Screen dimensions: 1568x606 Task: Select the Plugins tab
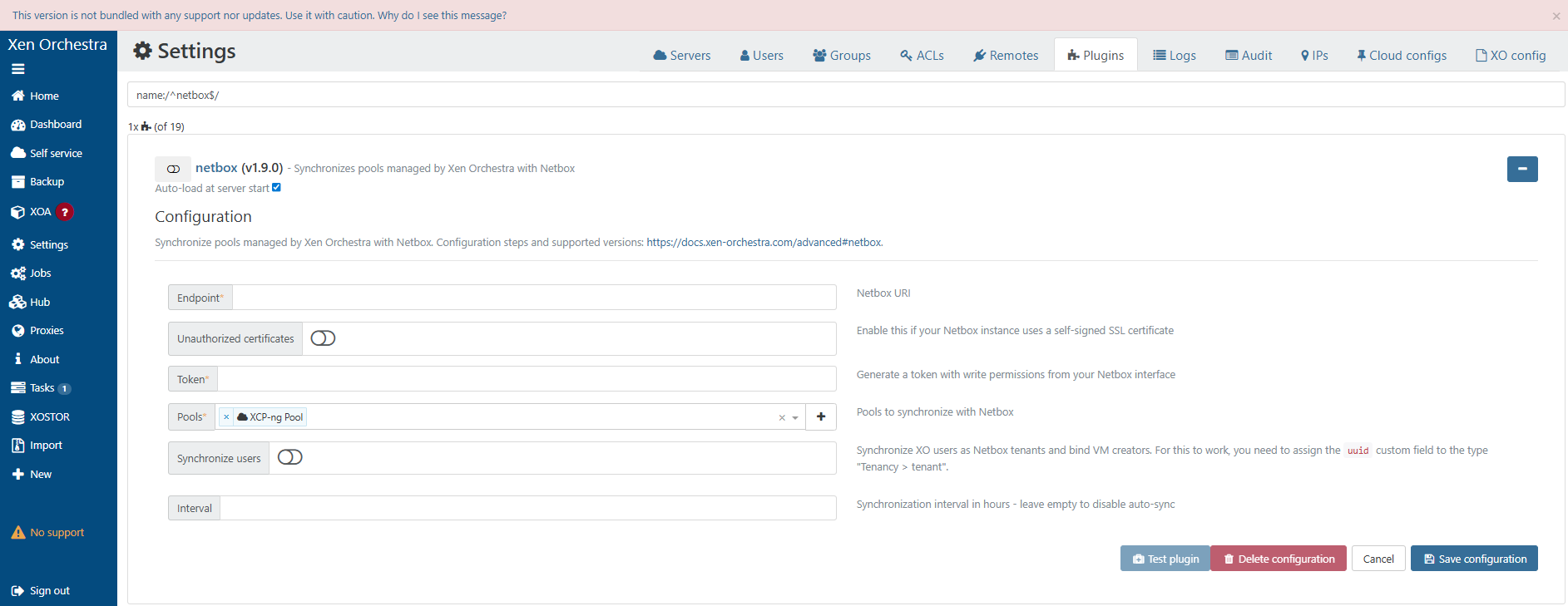[x=1096, y=56]
